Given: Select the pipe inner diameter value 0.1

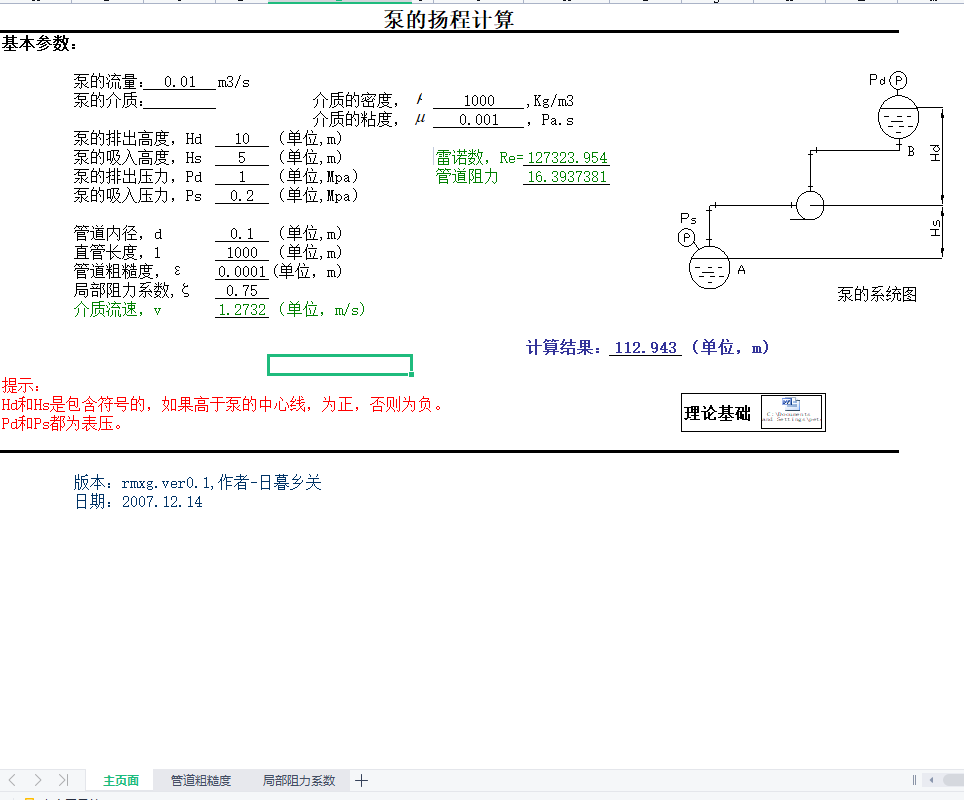Looking at the screenshot, I should [x=242, y=234].
